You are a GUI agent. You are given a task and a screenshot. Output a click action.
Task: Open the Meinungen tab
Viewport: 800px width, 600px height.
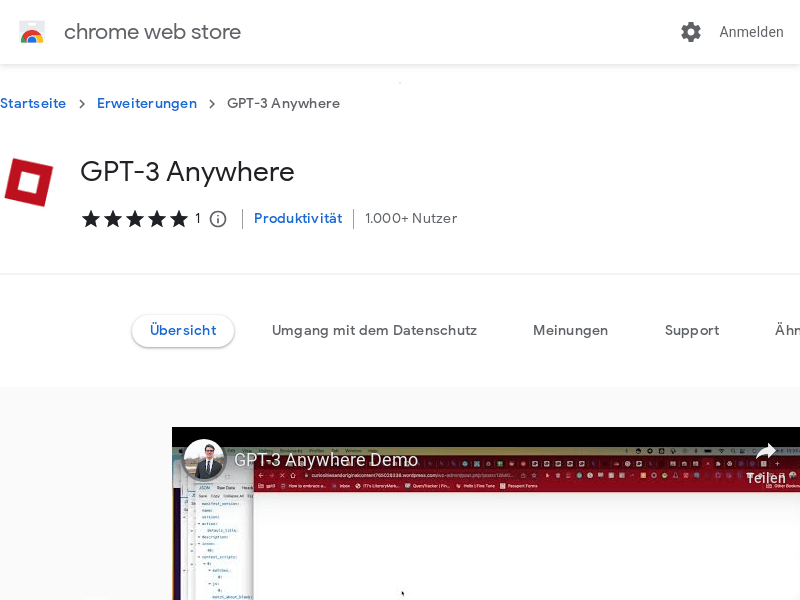(570, 331)
